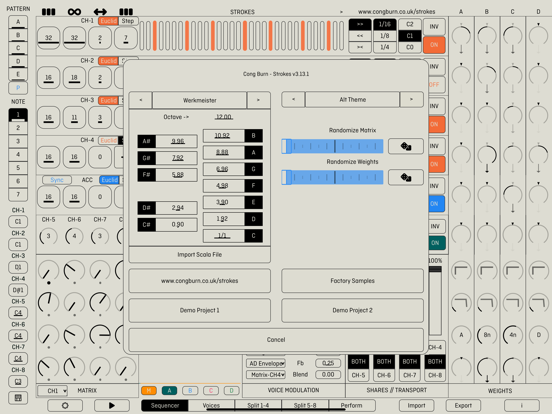Toggle BOTH button above CH-5

coord(358,362)
